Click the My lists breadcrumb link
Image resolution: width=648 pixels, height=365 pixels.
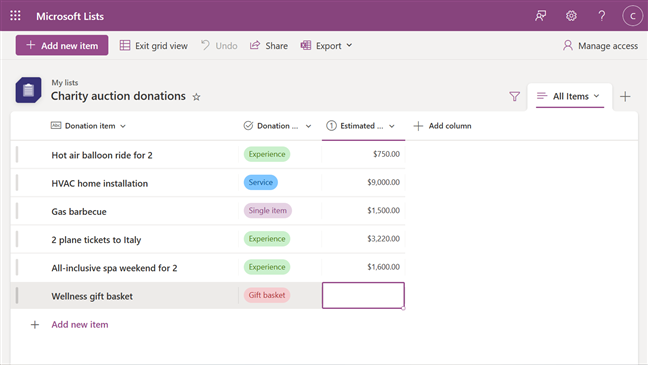click(65, 83)
